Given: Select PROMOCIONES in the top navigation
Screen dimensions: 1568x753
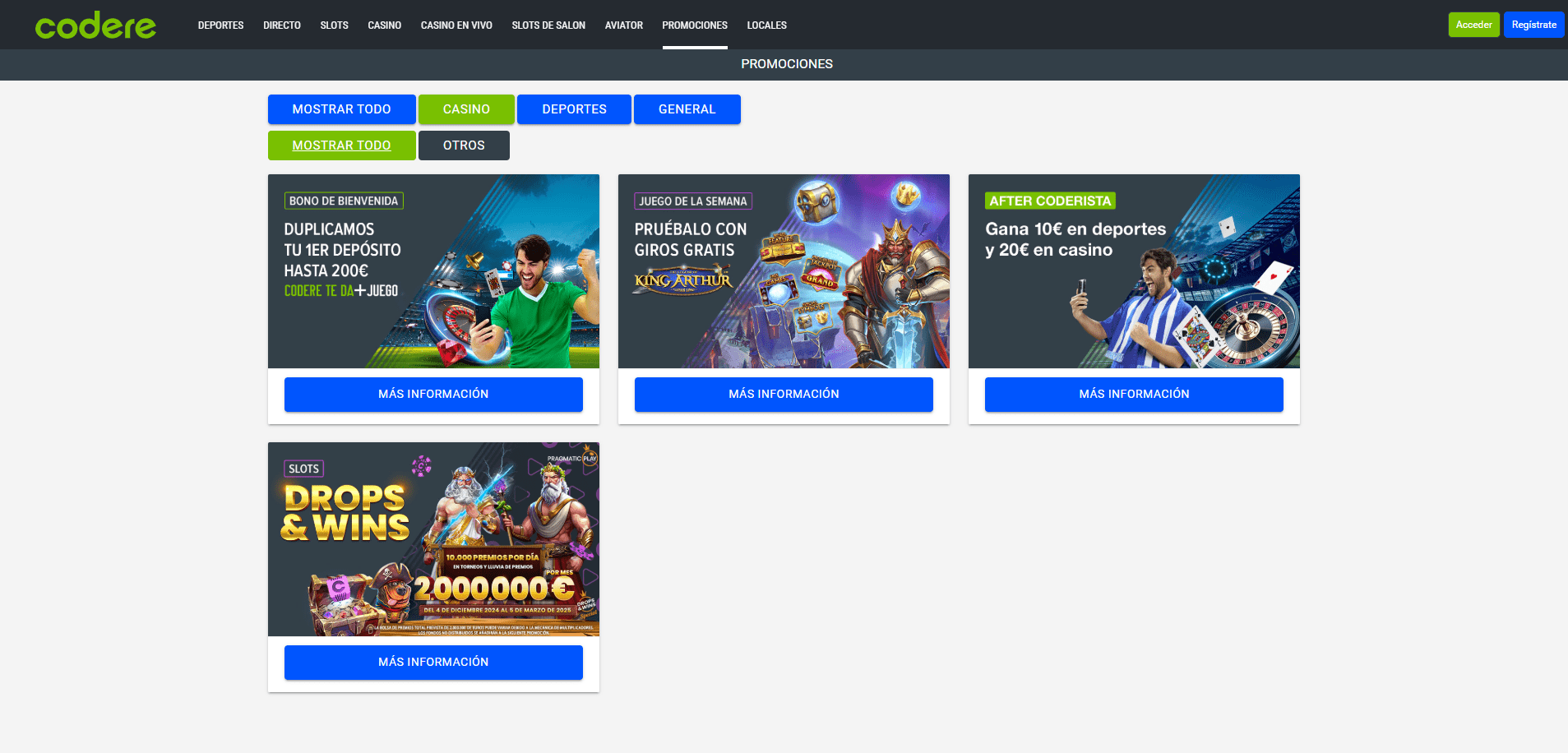Looking at the screenshot, I should click(x=695, y=25).
